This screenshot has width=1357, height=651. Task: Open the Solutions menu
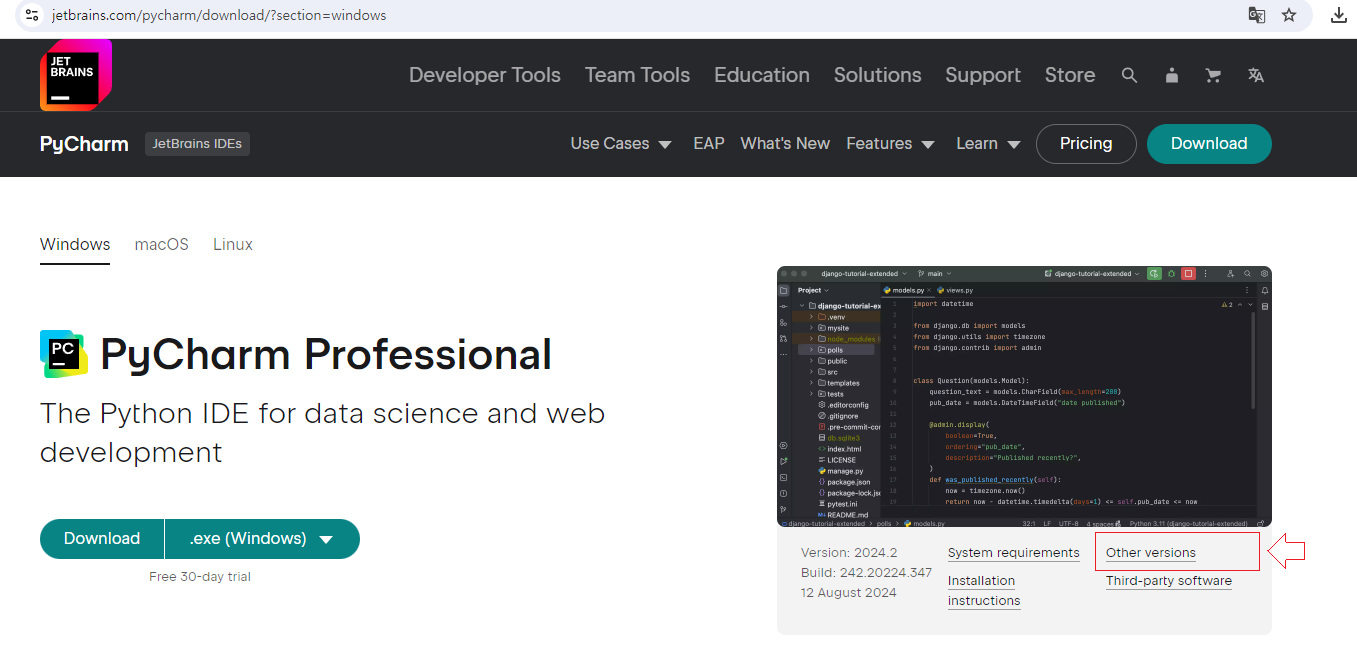pos(878,75)
